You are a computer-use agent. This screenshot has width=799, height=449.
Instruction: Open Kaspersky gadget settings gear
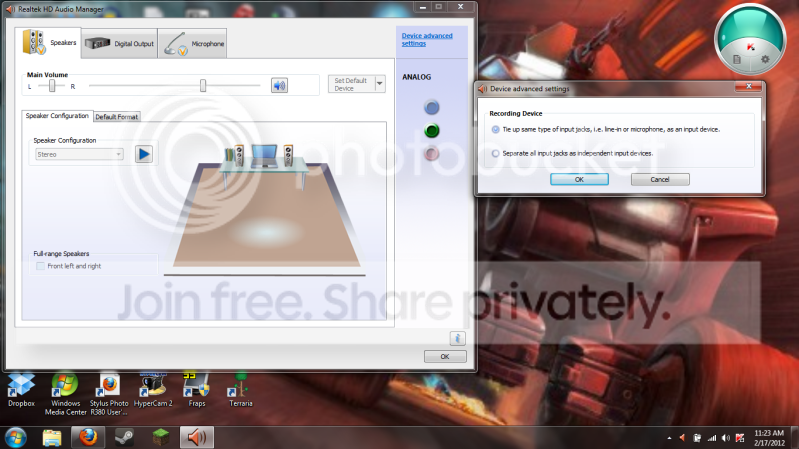pyautogui.click(x=765, y=59)
